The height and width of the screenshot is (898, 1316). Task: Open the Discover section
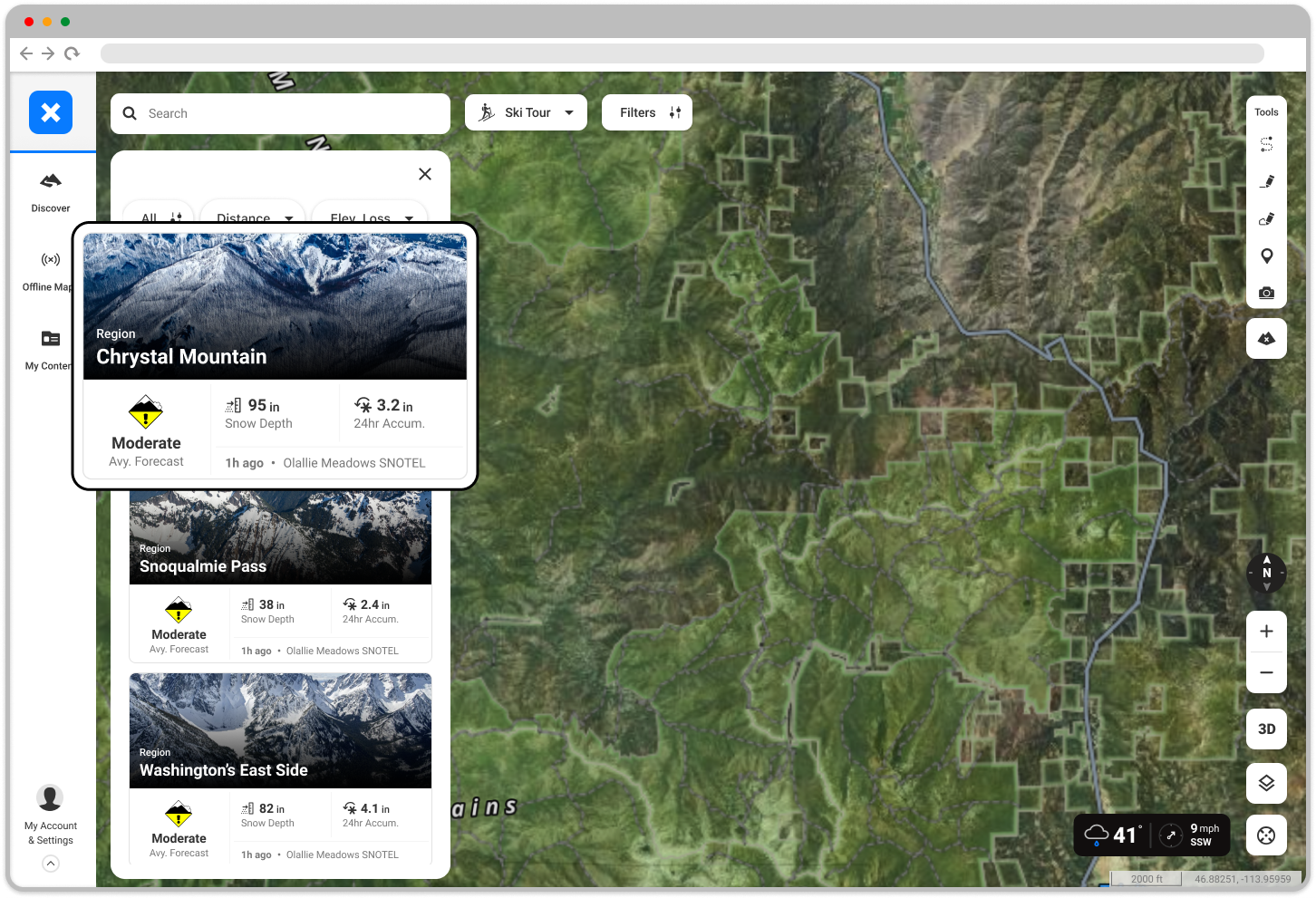click(x=51, y=191)
